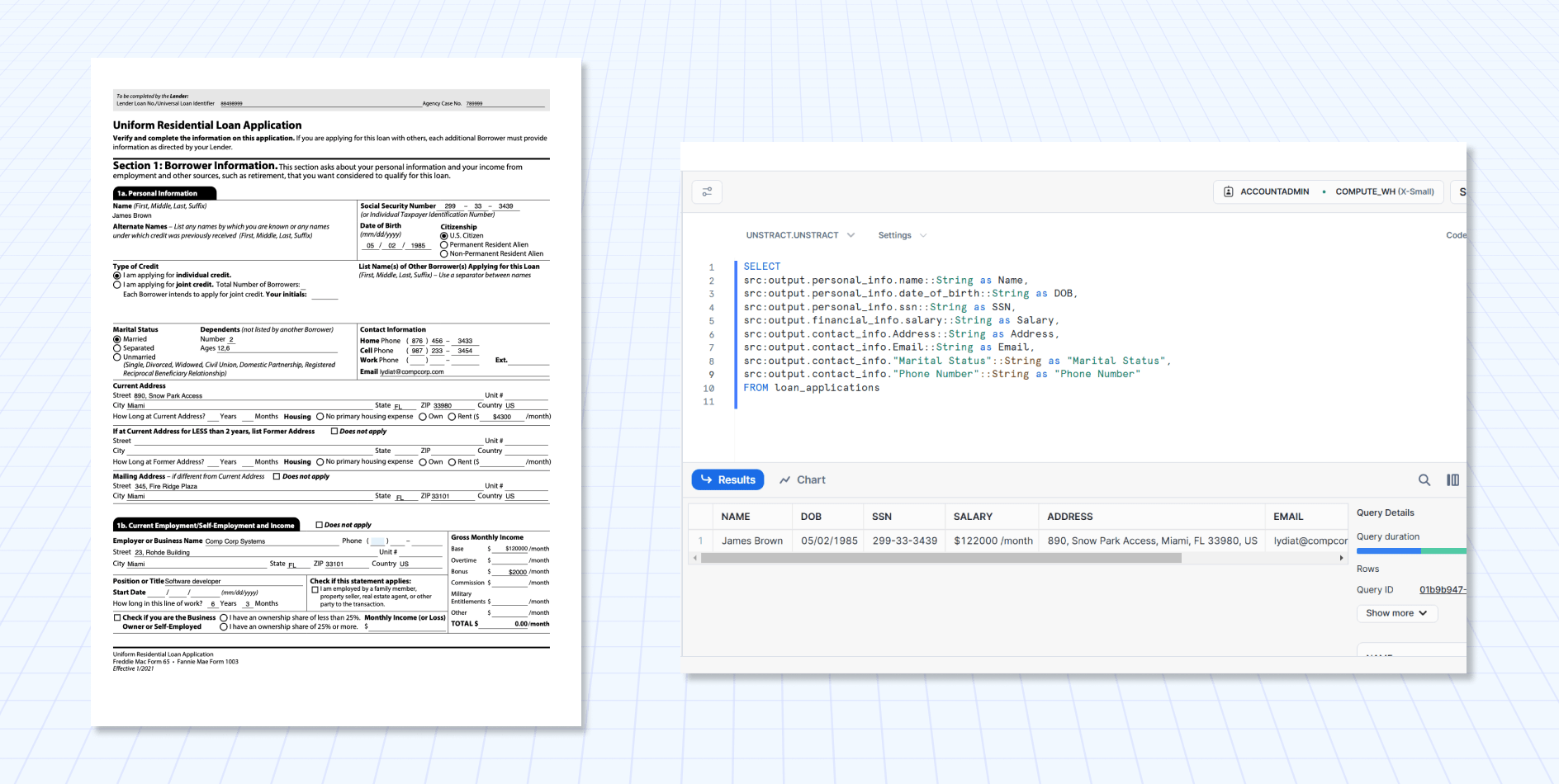Screen dimensions: 1559x784
Task: Click the right arrow of the horizontal scrollbar
Action: (1341, 558)
